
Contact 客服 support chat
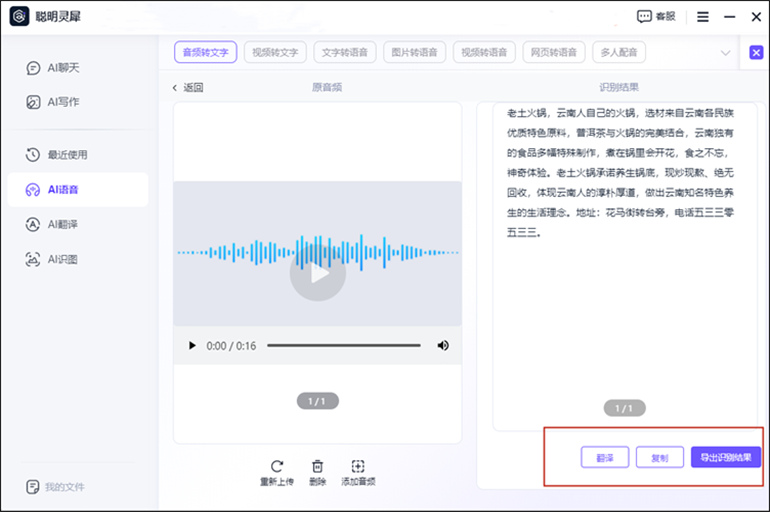[x=656, y=16]
